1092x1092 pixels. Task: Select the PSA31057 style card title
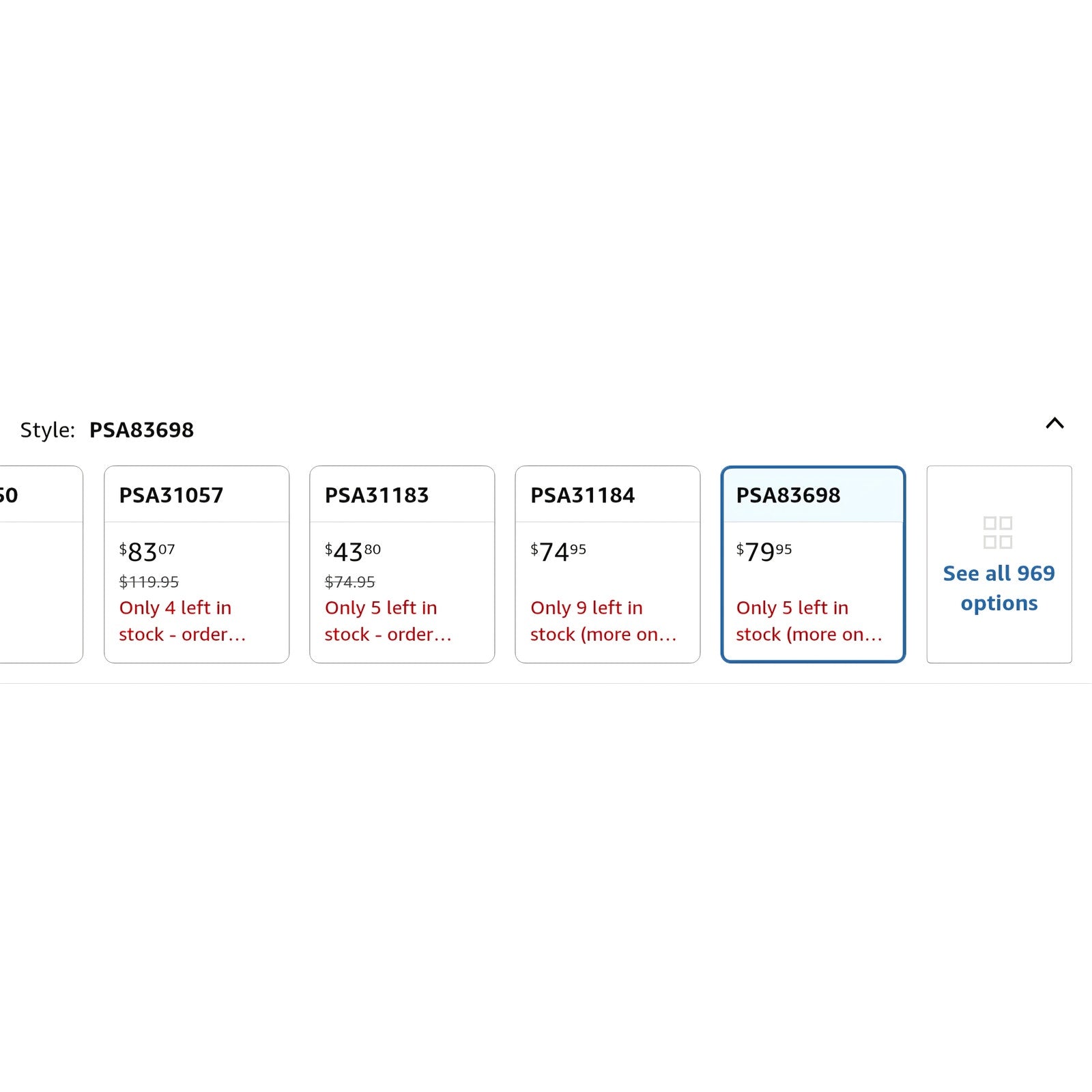171,495
